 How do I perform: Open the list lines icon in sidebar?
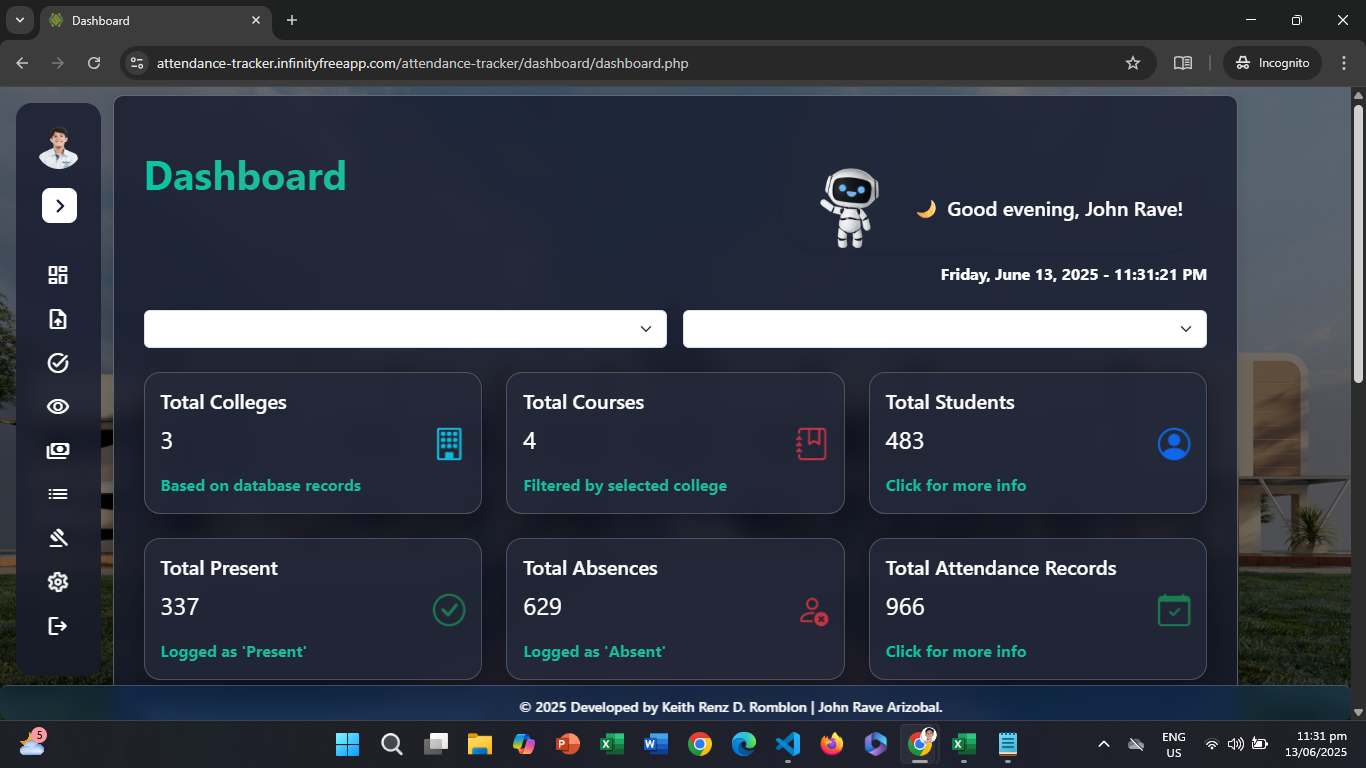(58, 494)
